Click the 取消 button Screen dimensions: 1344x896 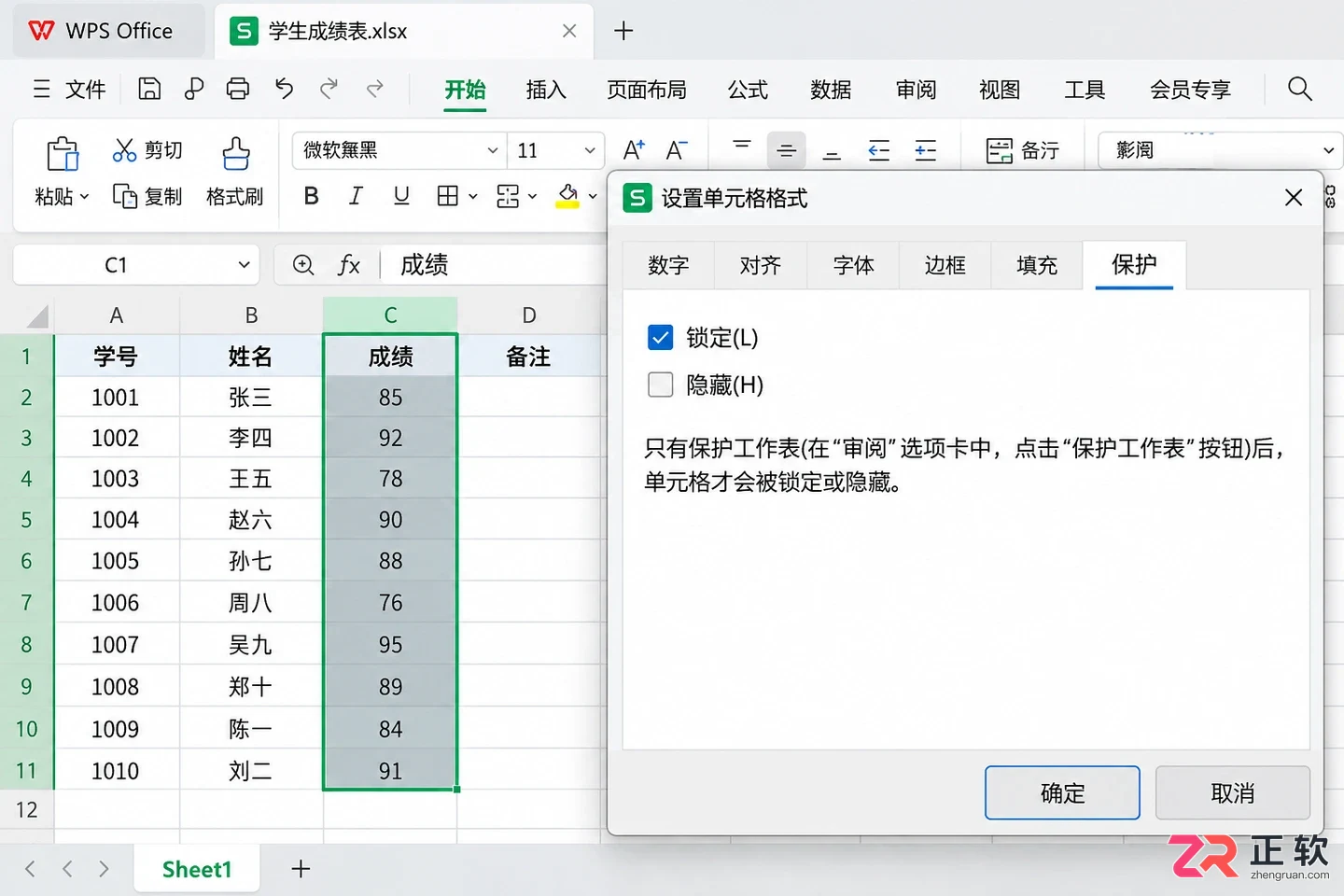1232,793
